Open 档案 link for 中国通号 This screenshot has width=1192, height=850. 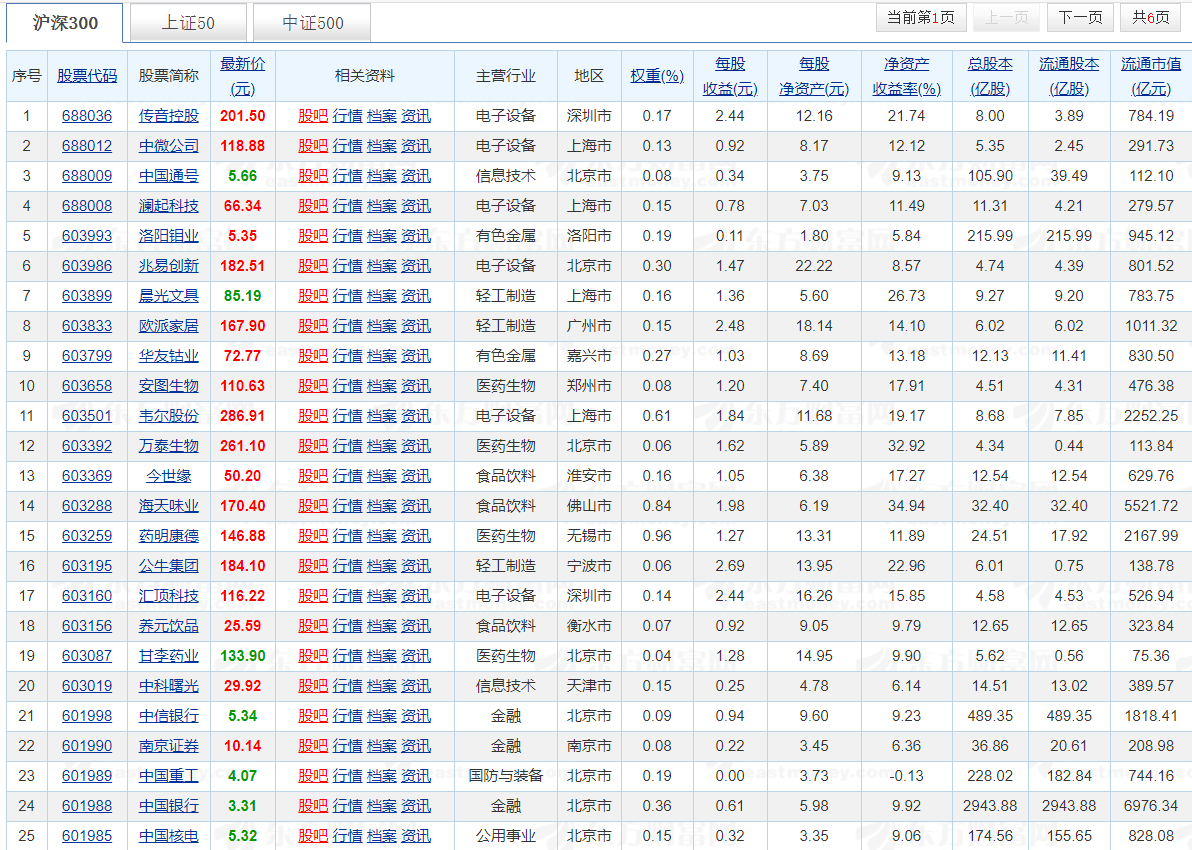pyautogui.click(x=382, y=176)
